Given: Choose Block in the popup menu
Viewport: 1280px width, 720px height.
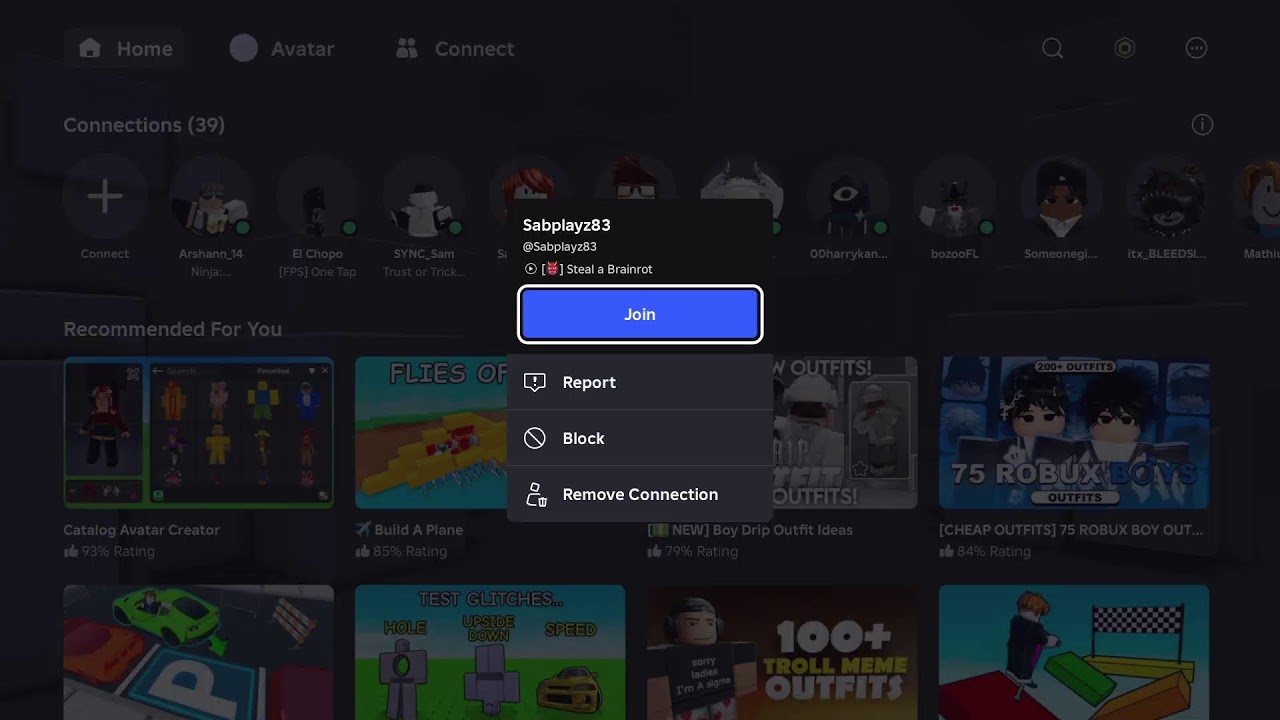Looking at the screenshot, I should [640, 438].
